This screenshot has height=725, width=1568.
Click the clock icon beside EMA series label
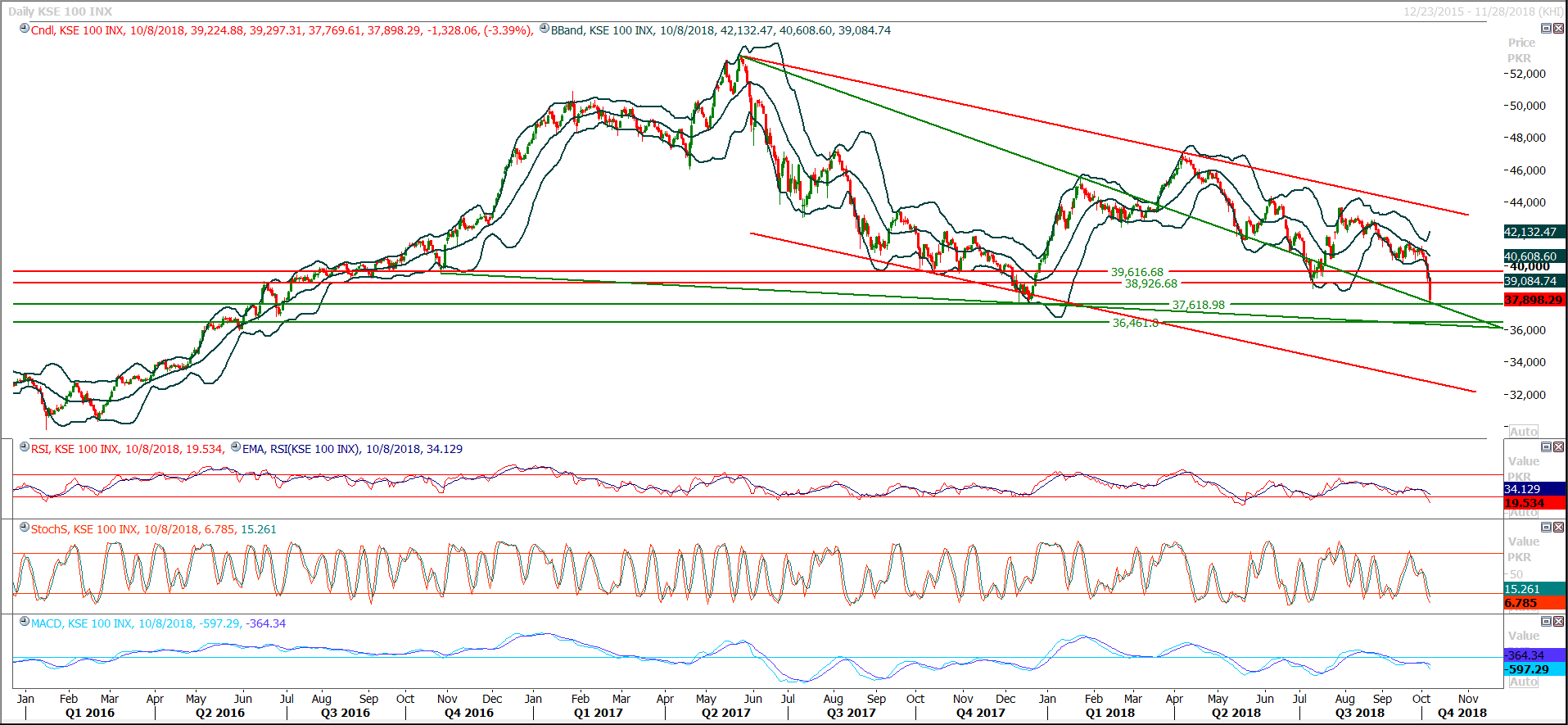click(x=236, y=447)
